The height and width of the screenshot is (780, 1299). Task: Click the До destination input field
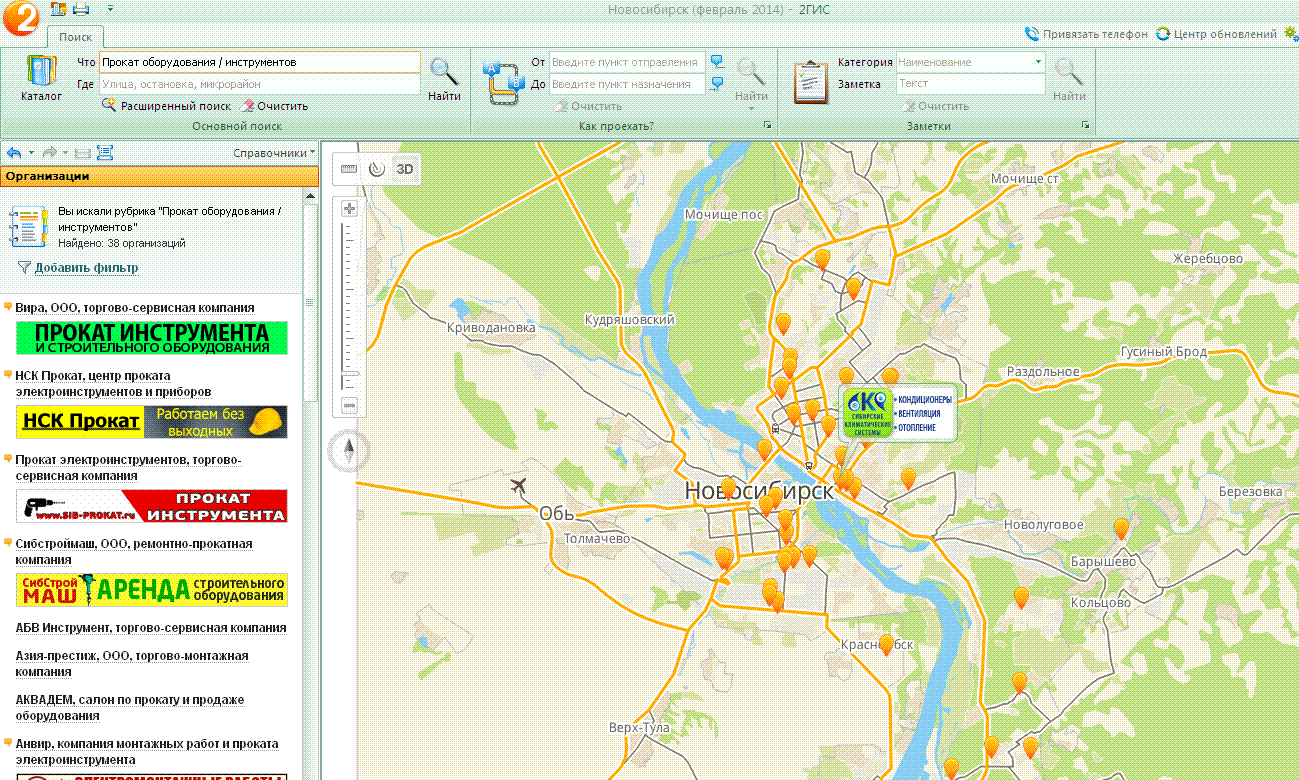tap(627, 85)
